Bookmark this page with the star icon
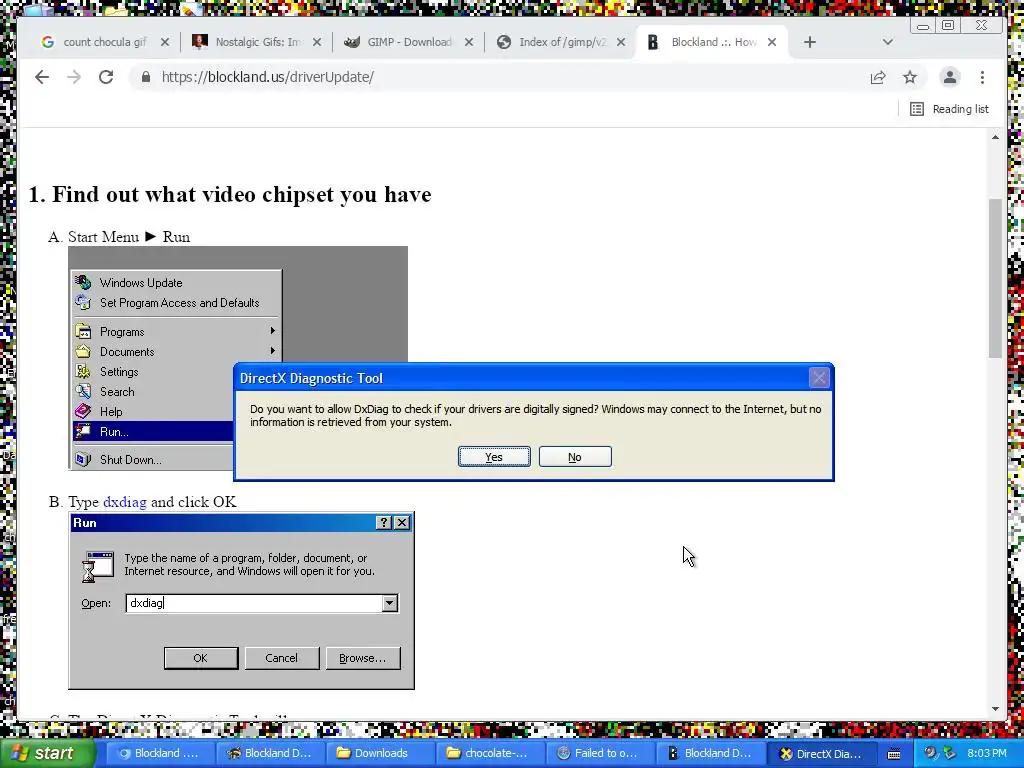1024x768 pixels. click(x=910, y=77)
